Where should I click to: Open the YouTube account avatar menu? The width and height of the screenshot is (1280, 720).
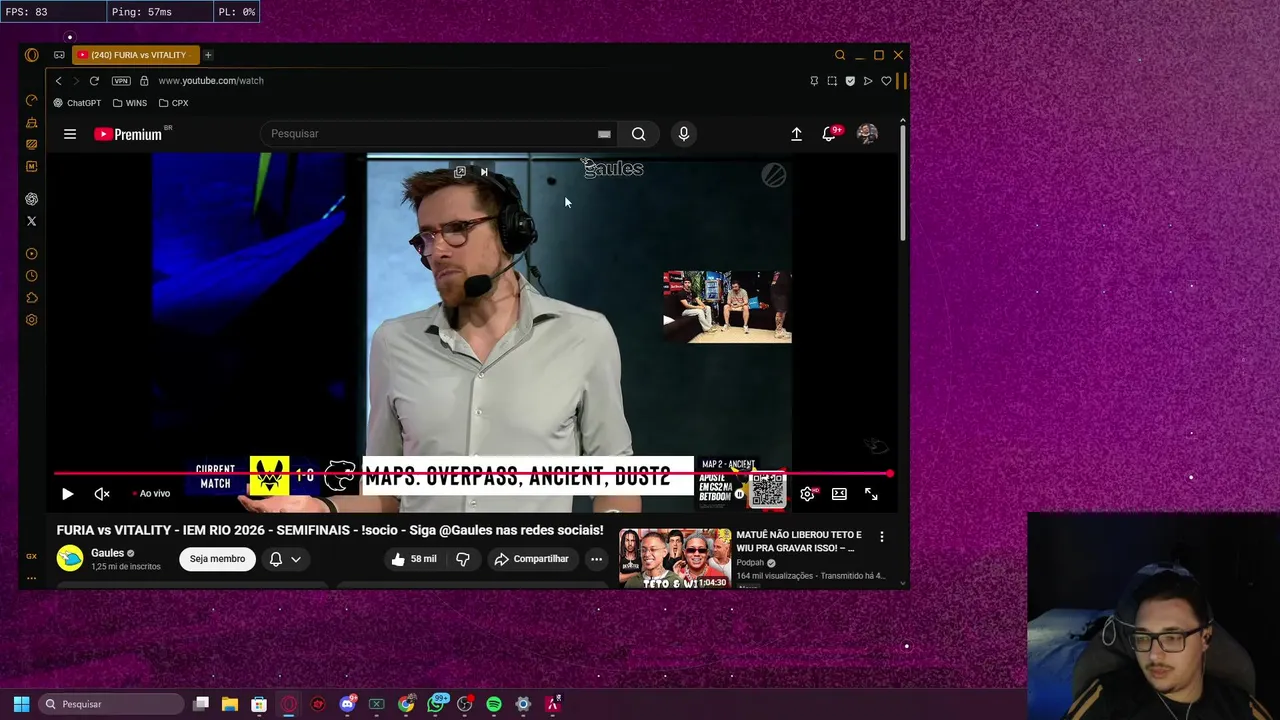(868, 134)
